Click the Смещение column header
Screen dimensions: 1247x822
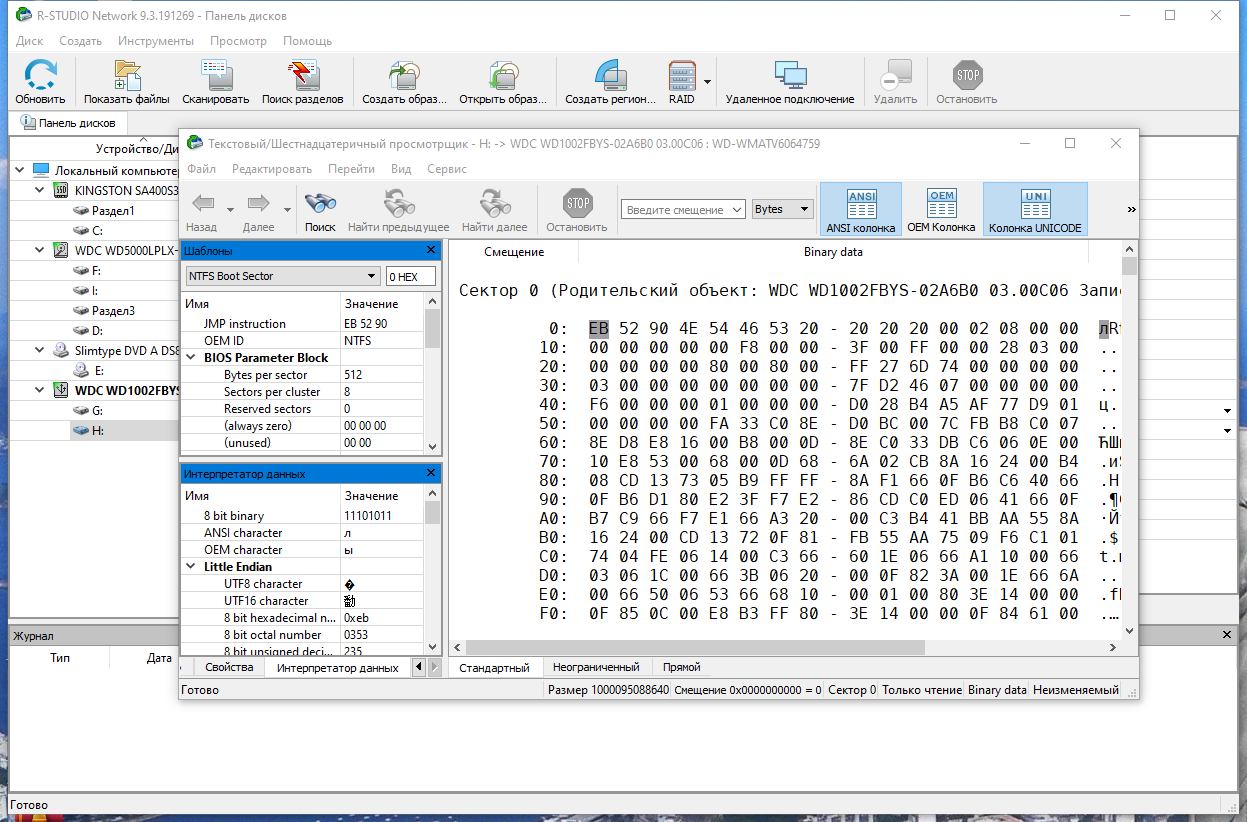coord(514,252)
